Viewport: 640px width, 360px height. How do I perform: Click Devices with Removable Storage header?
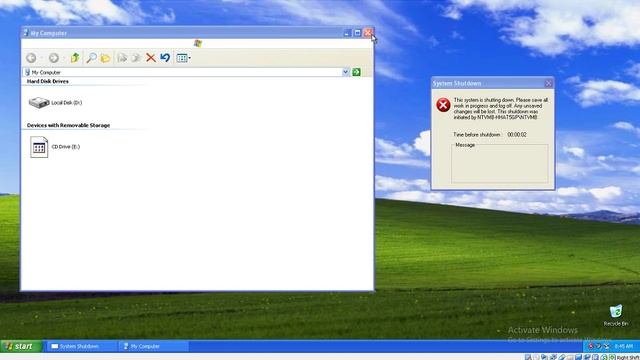click(x=69, y=125)
